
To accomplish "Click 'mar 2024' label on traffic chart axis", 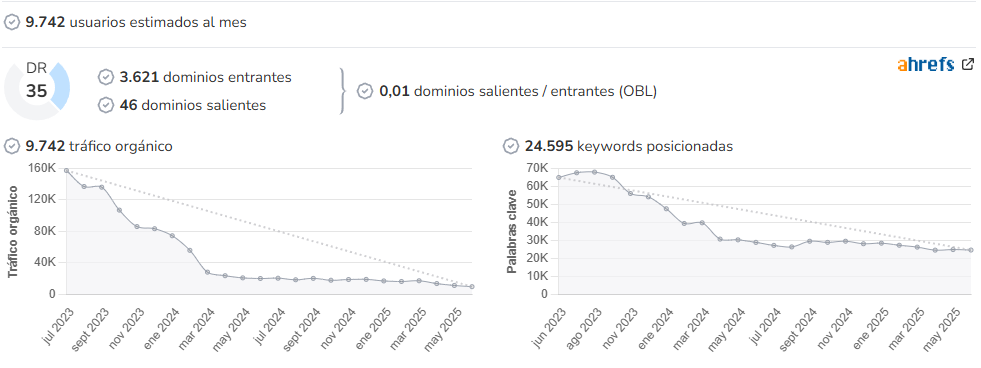I will coord(198,329).
